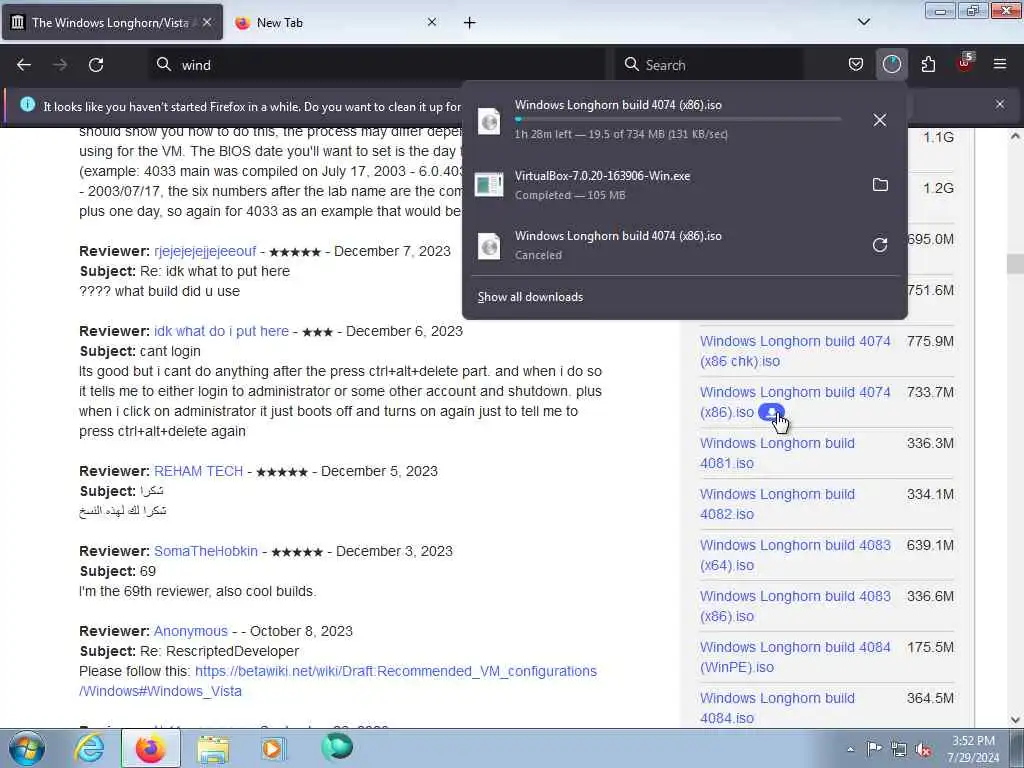Open the extensions puzzle icon
1024x768 pixels.
928,64
